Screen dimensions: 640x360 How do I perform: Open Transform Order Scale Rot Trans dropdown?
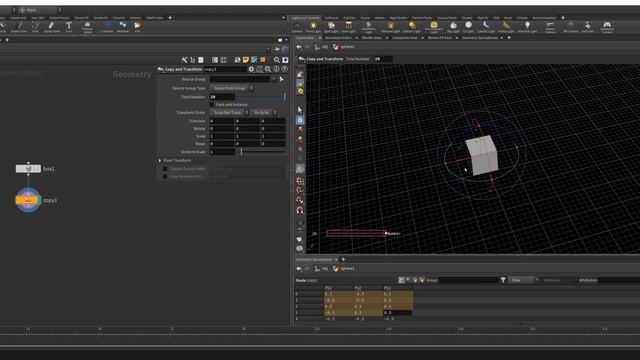point(229,113)
